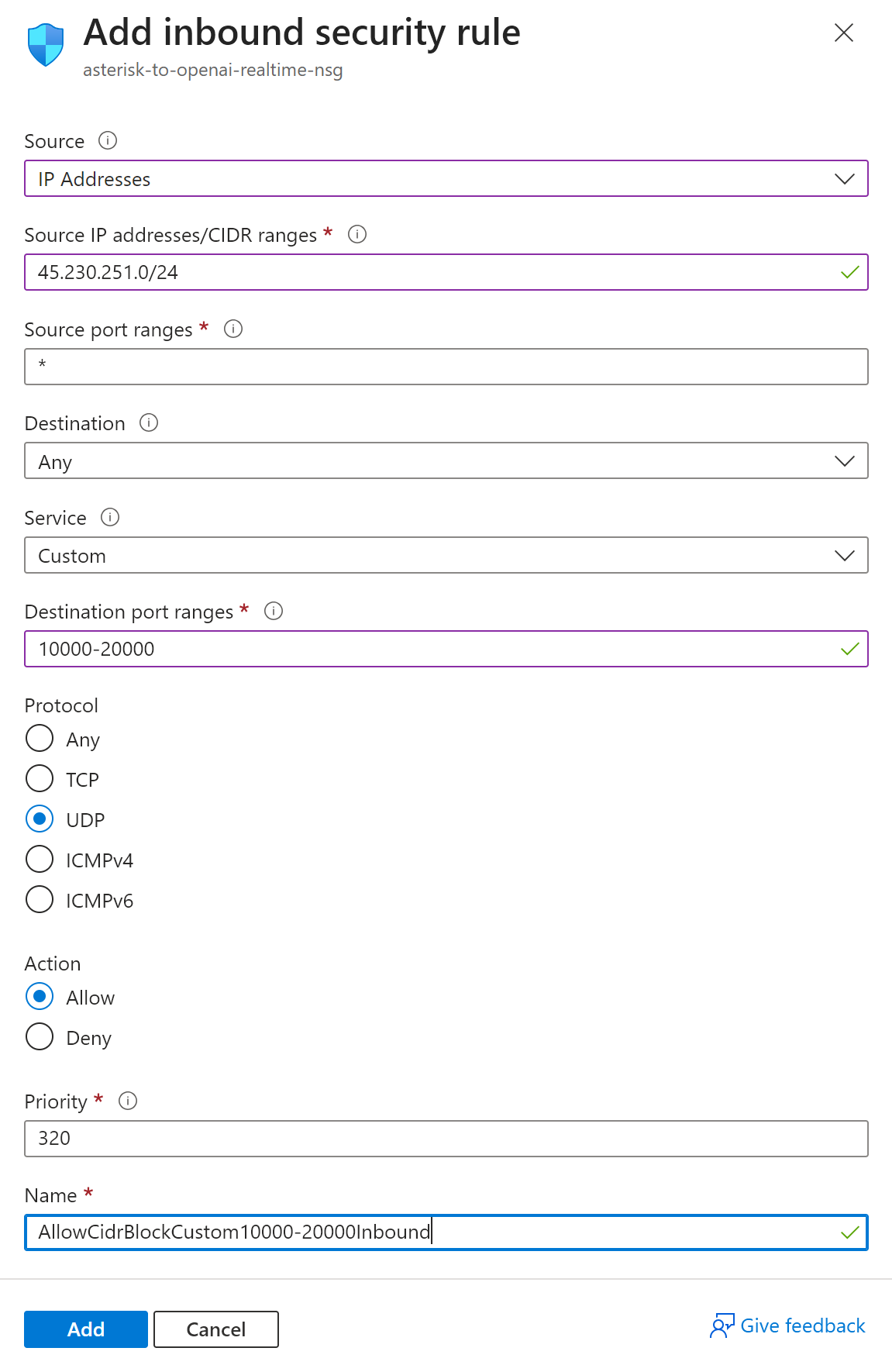Click info icon beside Source IP addresses/CIDR ranges
This screenshot has width=892, height=1372.
357,234
